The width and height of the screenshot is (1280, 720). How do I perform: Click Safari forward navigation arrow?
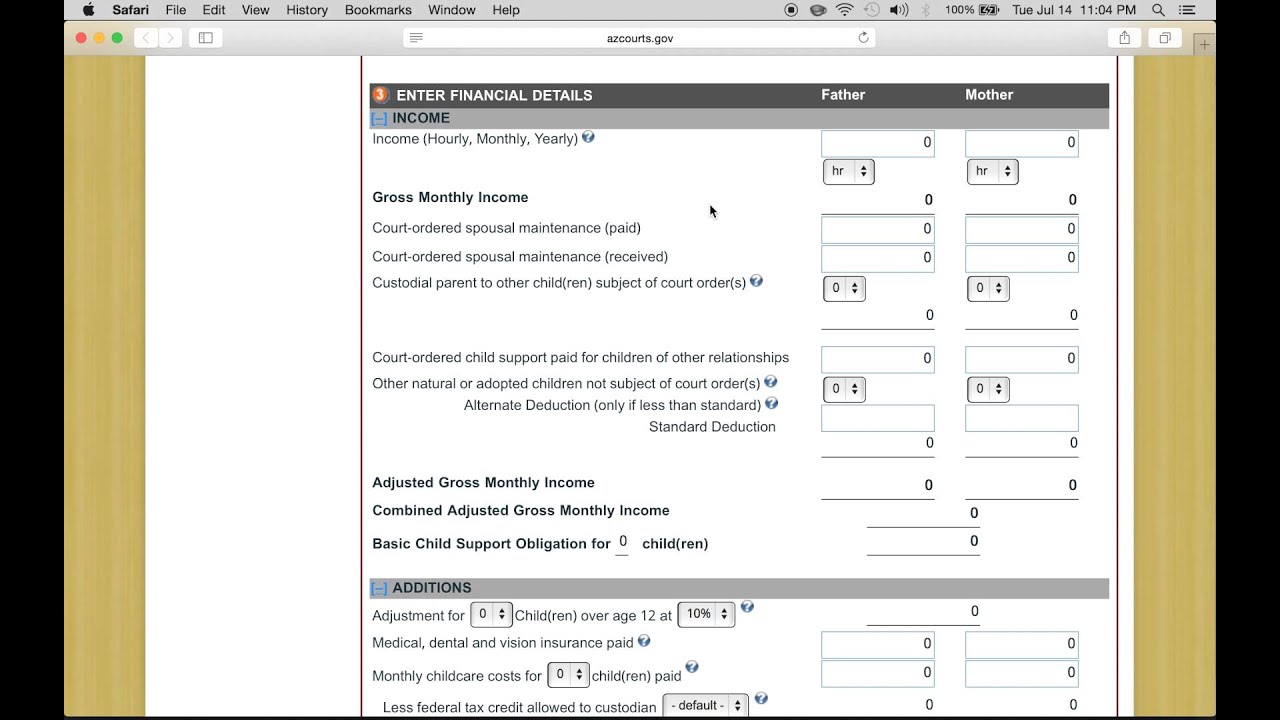(170, 38)
